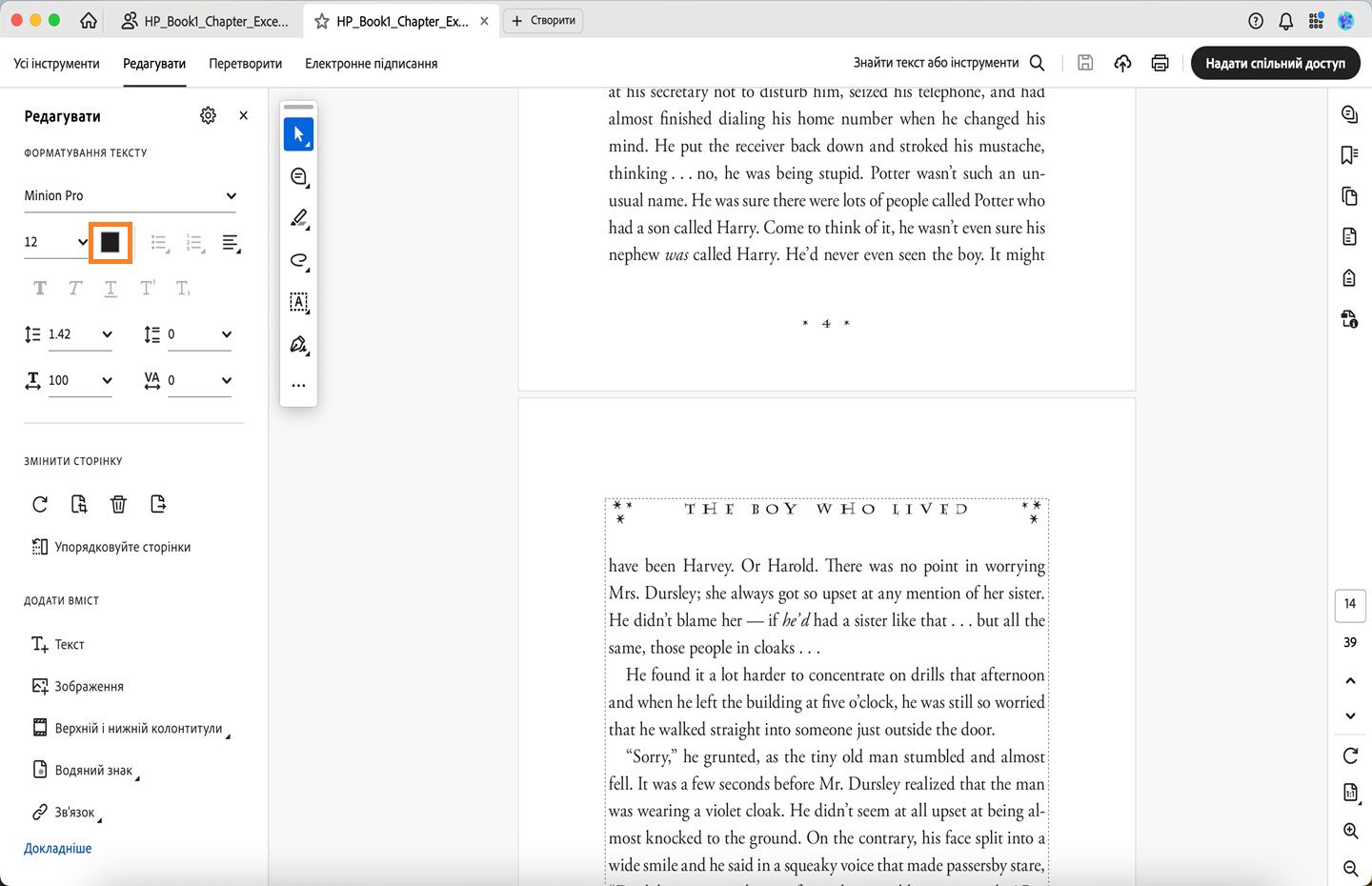The height and width of the screenshot is (886, 1372).
Task: View notifications bell
Action: pyautogui.click(x=1286, y=21)
